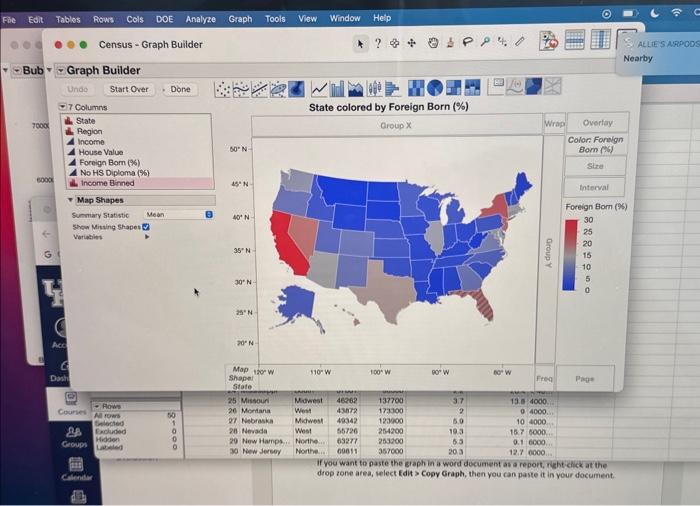The image size is (700, 506).
Task: Select the pencil annotate tool
Action: coord(519,42)
